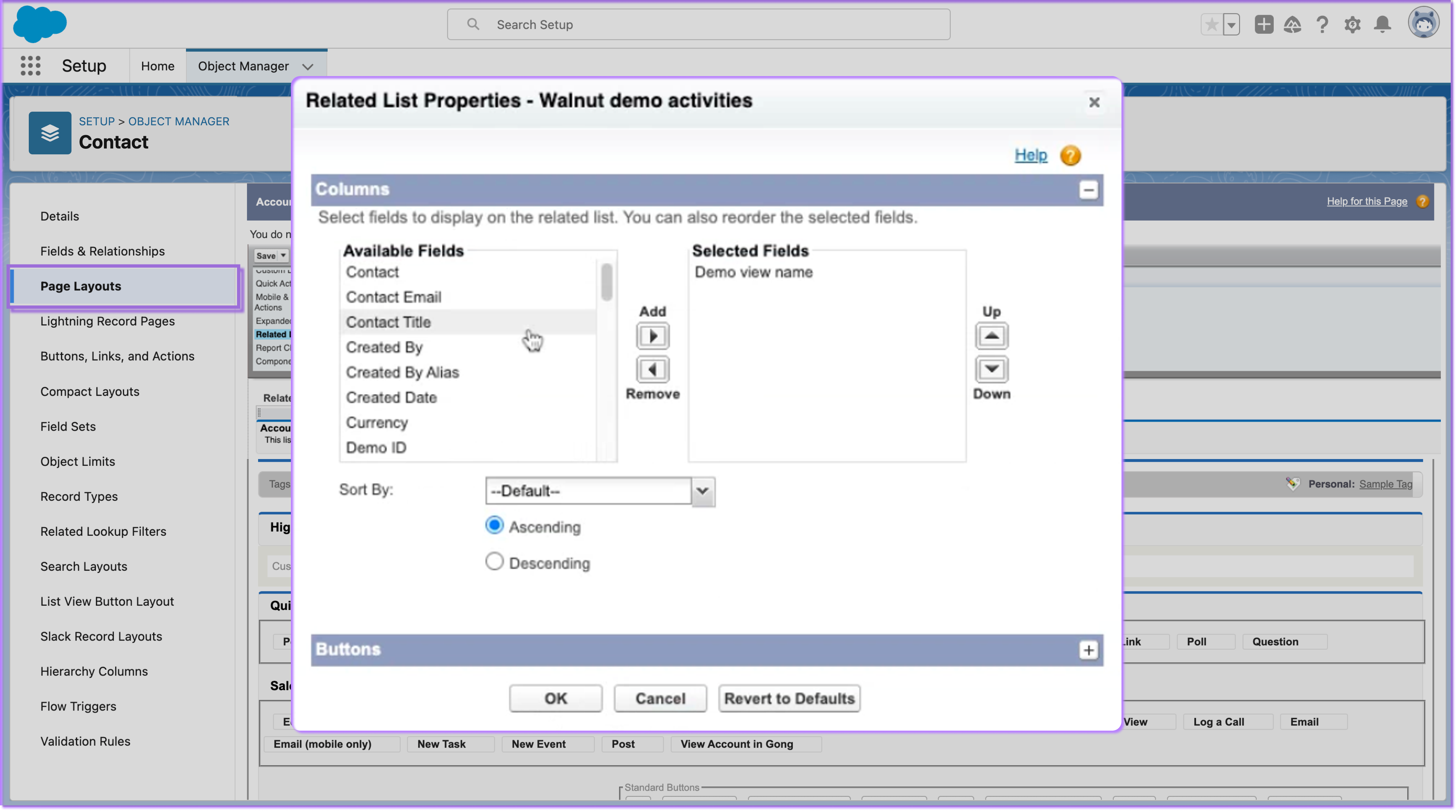Go to Fields & Relationships in sidebar
Screen dimensions: 1456x812
coord(102,251)
